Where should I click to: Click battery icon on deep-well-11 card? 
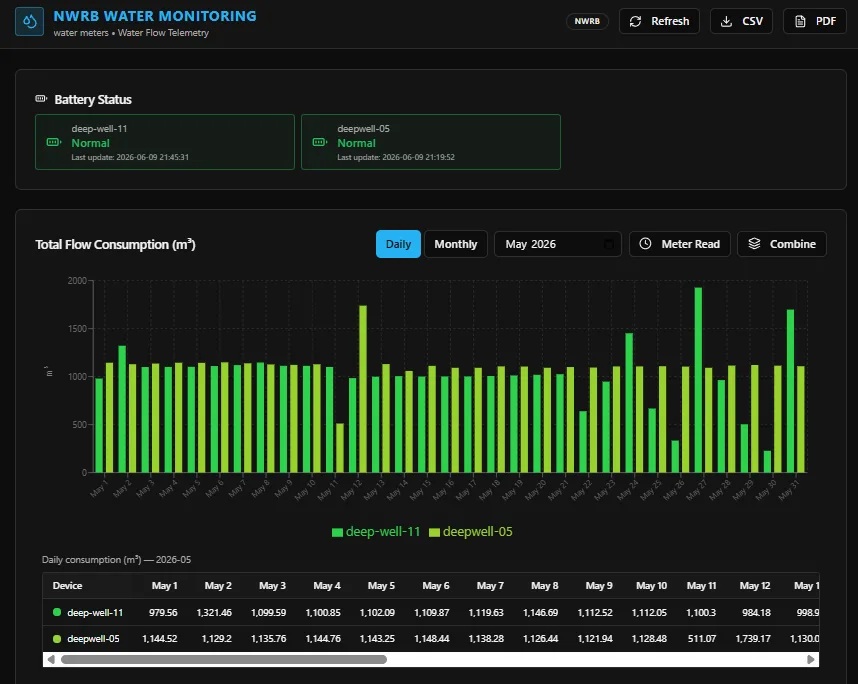pos(54,142)
